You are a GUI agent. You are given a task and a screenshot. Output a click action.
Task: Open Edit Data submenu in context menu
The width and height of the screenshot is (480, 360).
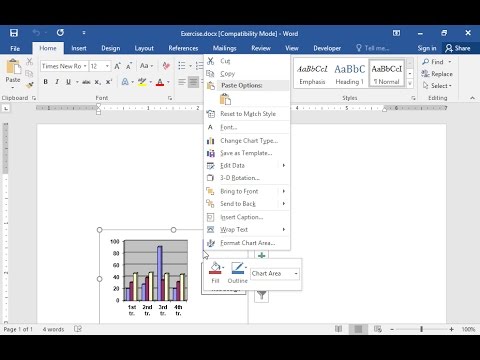[247, 165]
